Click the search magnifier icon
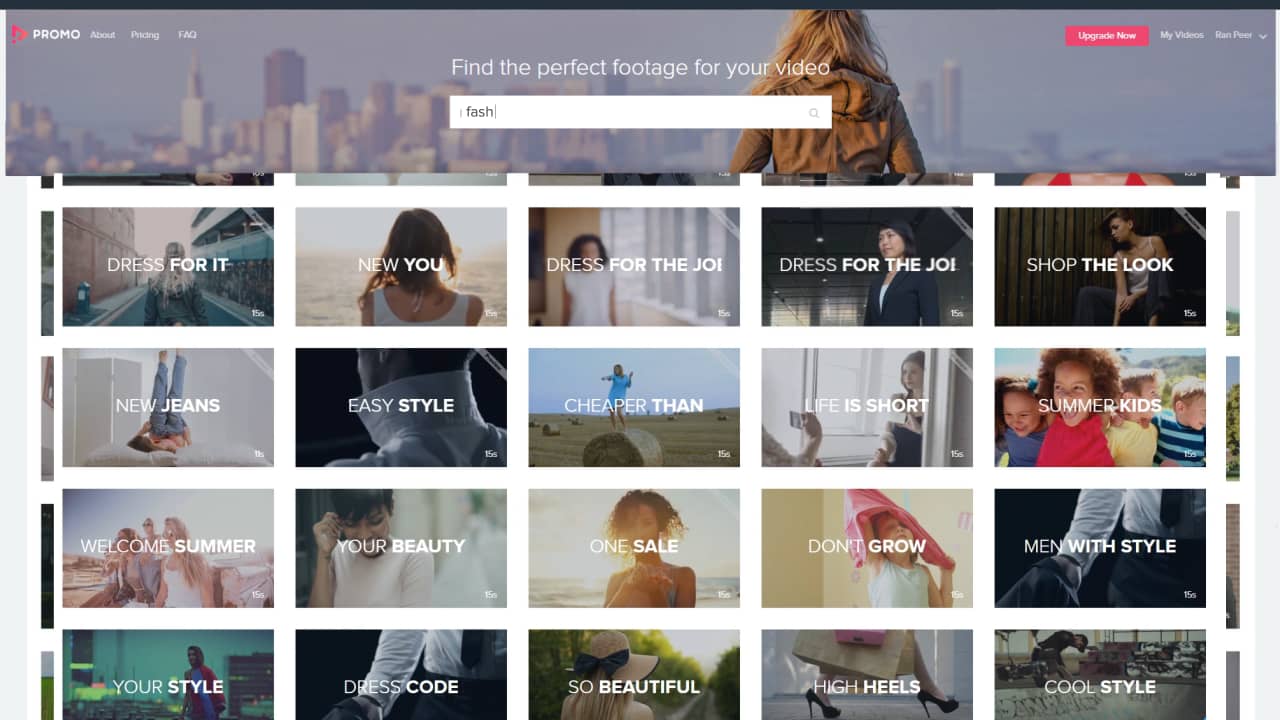Screen dimensions: 1280x720 (814, 113)
